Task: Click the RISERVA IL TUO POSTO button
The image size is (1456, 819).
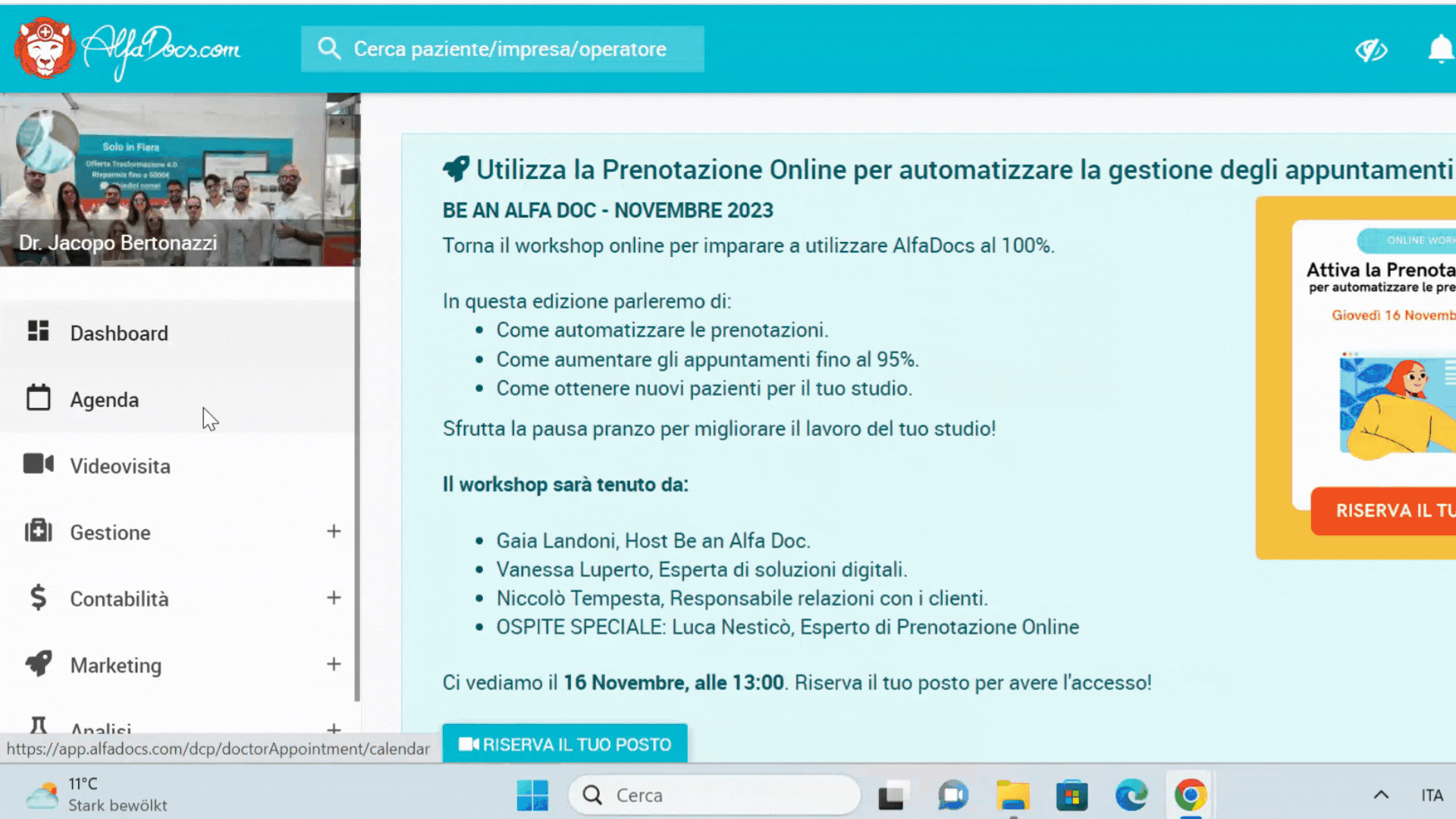Action: (565, 744)
